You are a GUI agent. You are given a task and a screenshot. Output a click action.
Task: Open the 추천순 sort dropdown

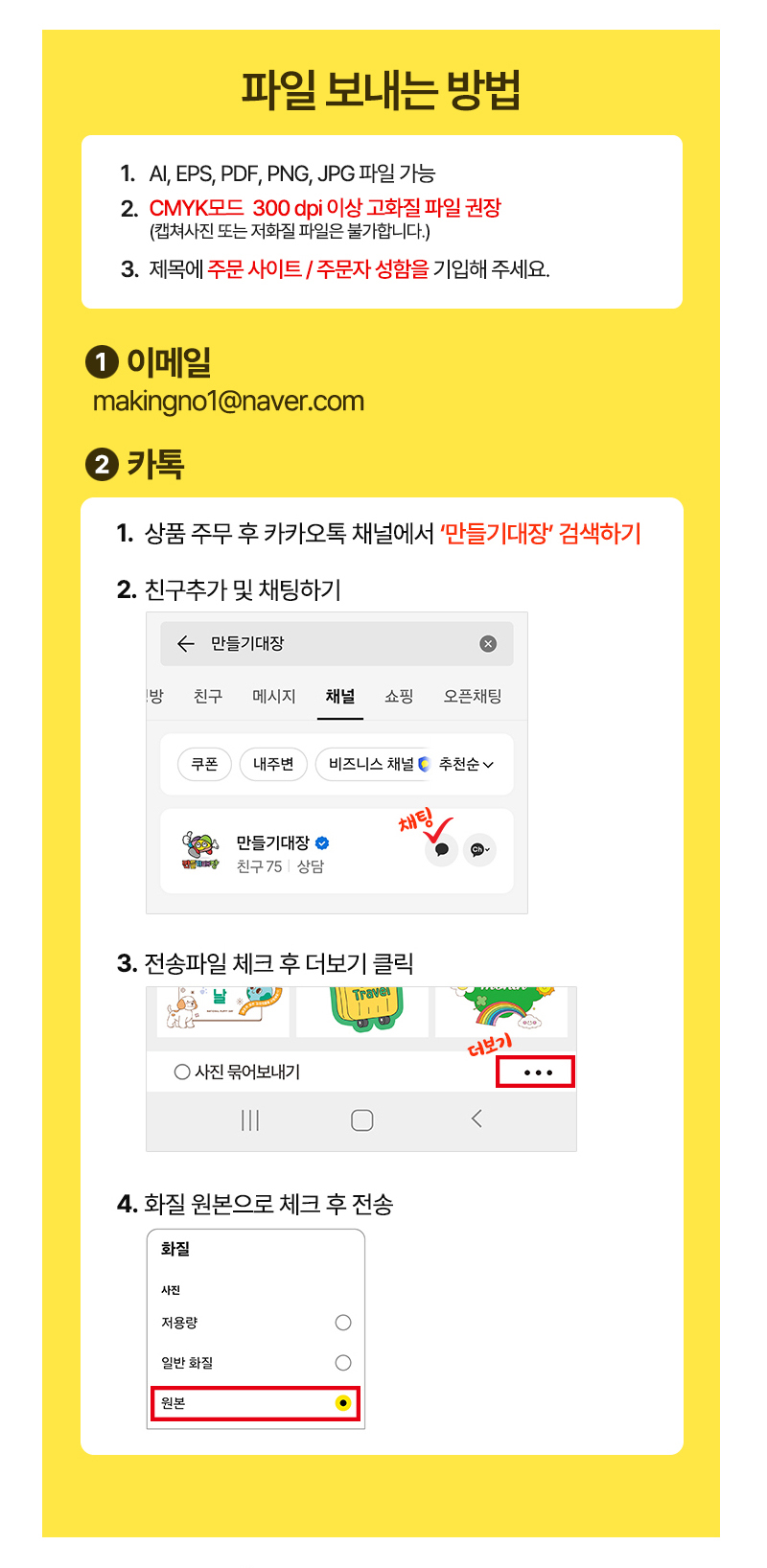466,764
